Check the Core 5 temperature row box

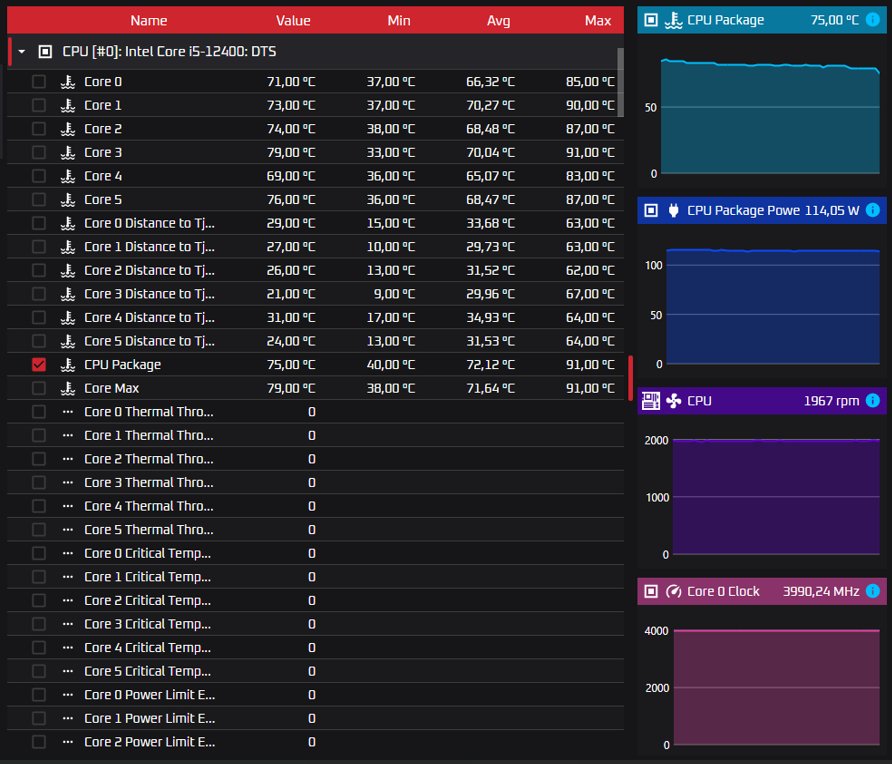pos(39,200)
